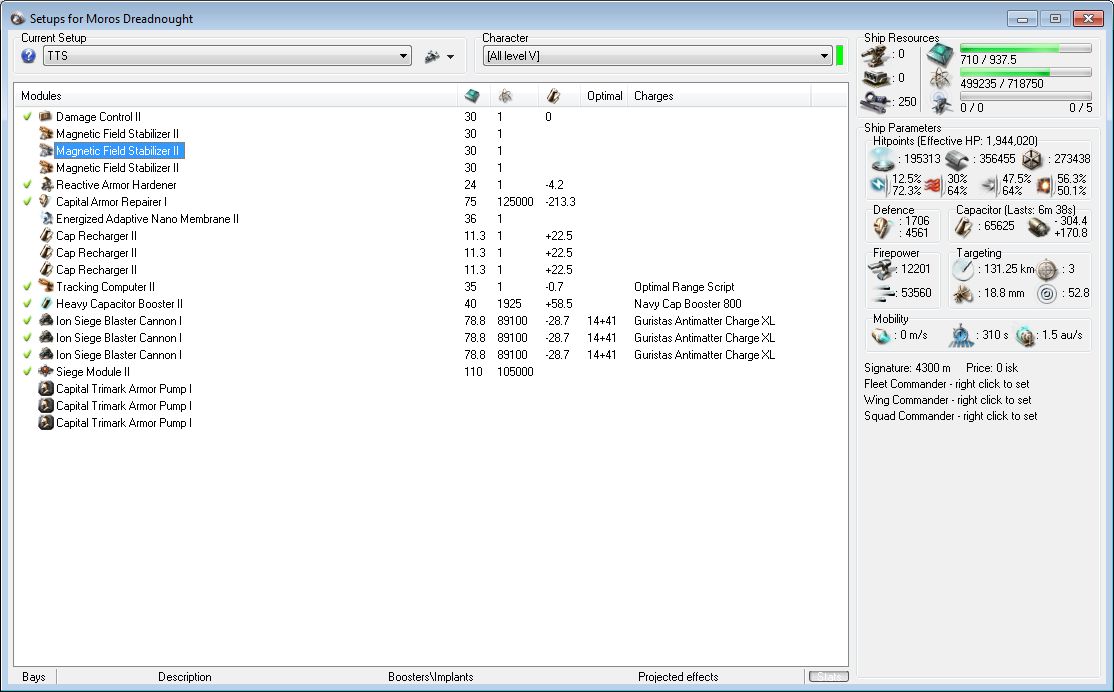Image resolution: width=1114 pixels, height=692 pixels.
Task: Click the Navy Cap Booster 800 charge
Action: 687,304
